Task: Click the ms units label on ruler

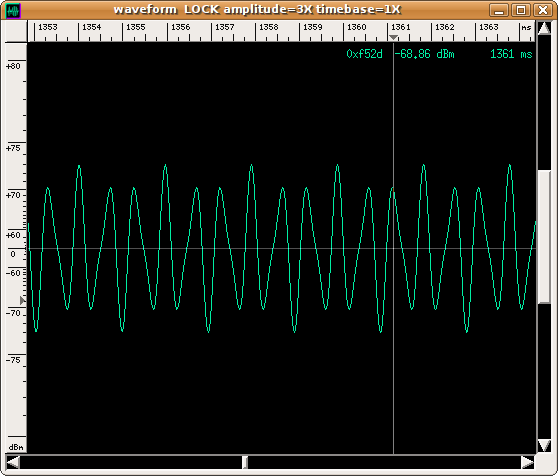Action: coord(526,27)
